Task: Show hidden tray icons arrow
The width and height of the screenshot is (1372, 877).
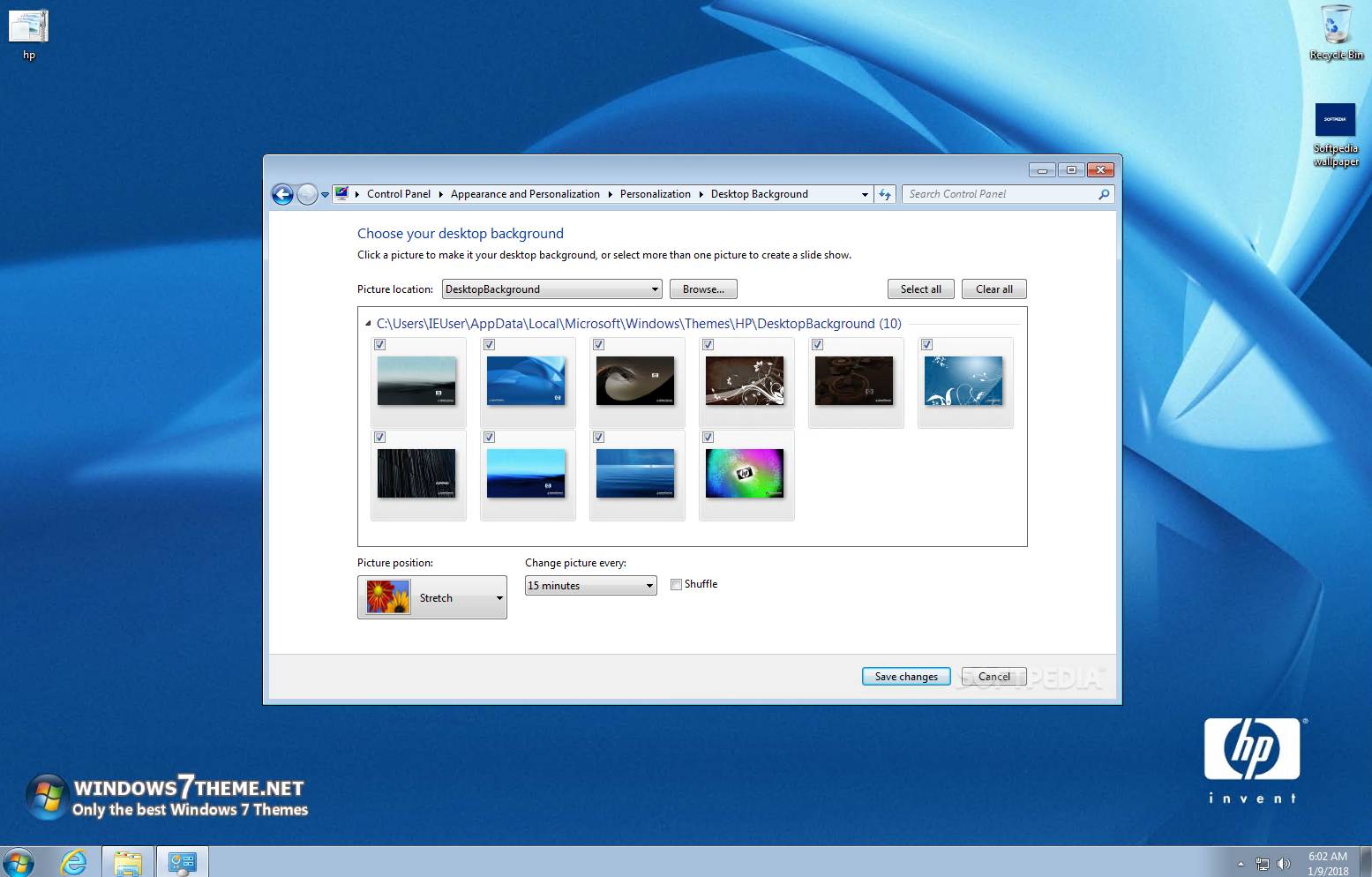Action: coord(1241,864)
